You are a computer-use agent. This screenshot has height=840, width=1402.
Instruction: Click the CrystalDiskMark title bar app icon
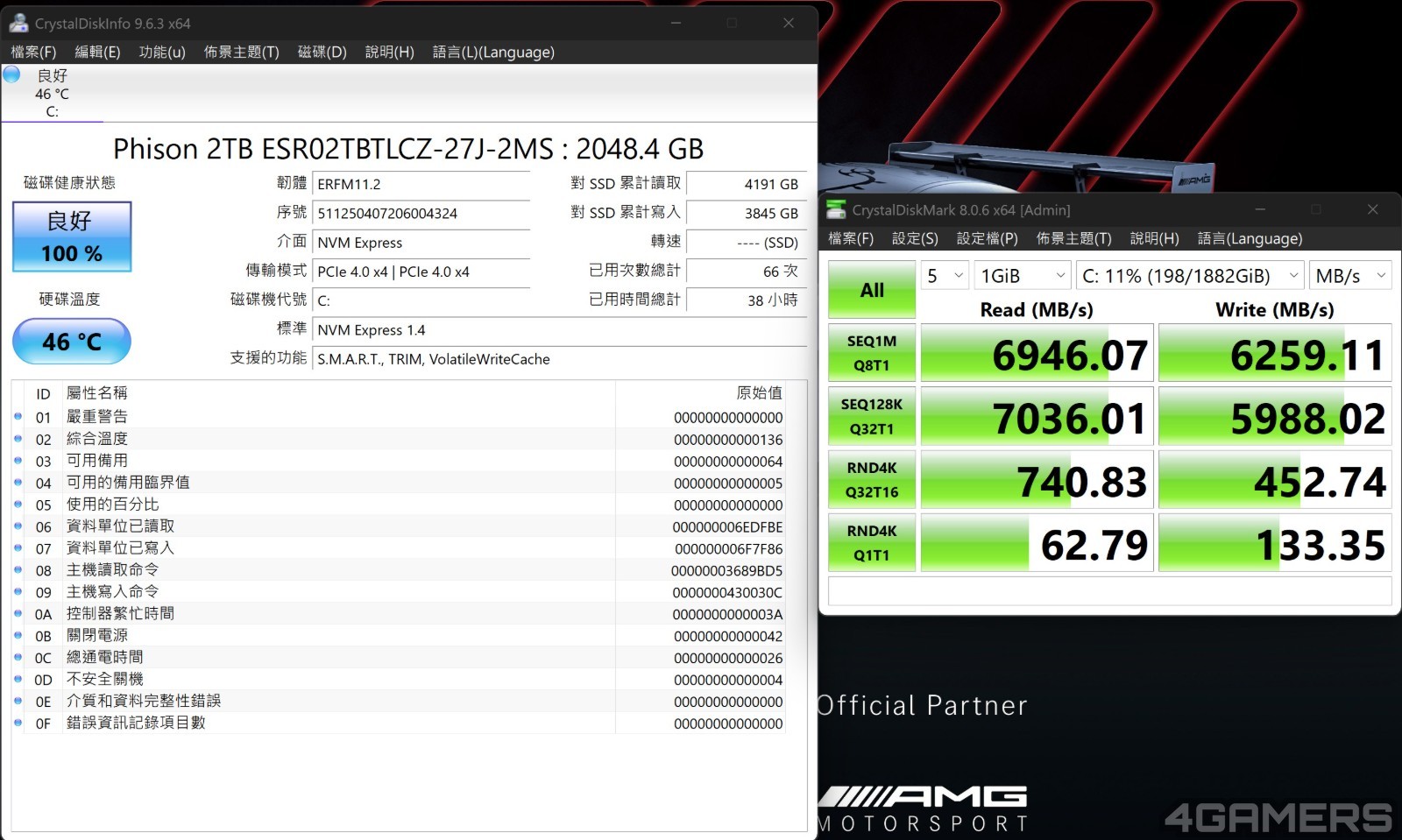(x=837, y=210)
